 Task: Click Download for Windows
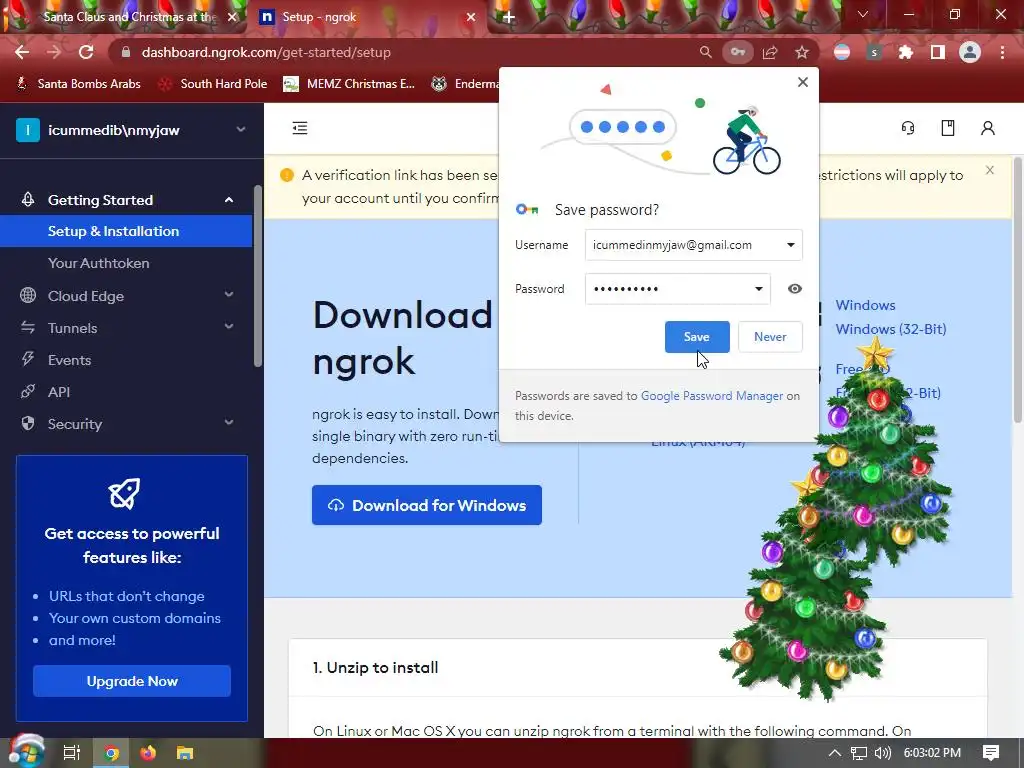click(426, 505)
